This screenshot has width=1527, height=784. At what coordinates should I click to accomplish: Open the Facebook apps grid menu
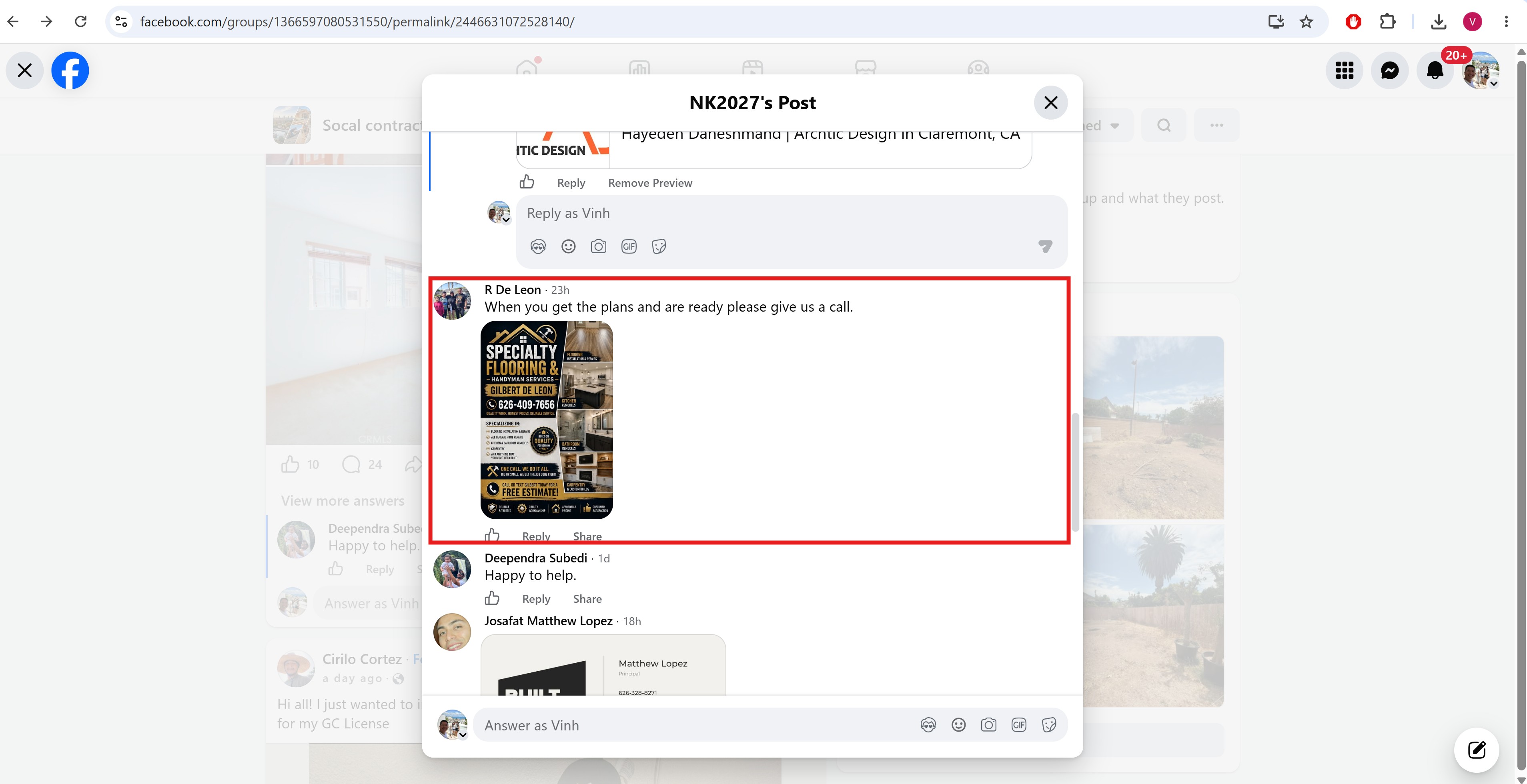click(x=1345, y=70)
